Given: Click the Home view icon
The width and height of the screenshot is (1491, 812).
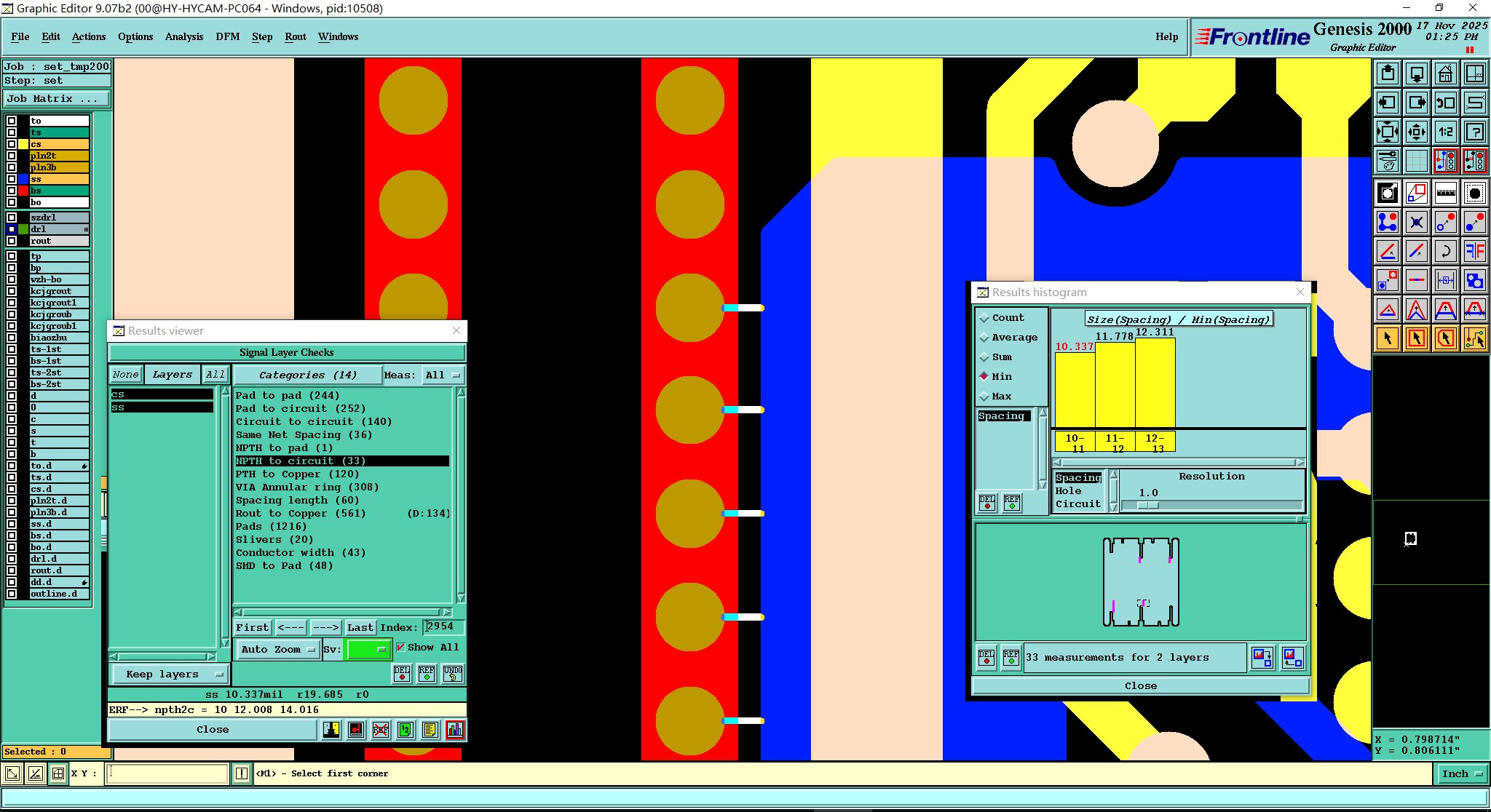Looking at the screenshot, I should click(1445, 73).
